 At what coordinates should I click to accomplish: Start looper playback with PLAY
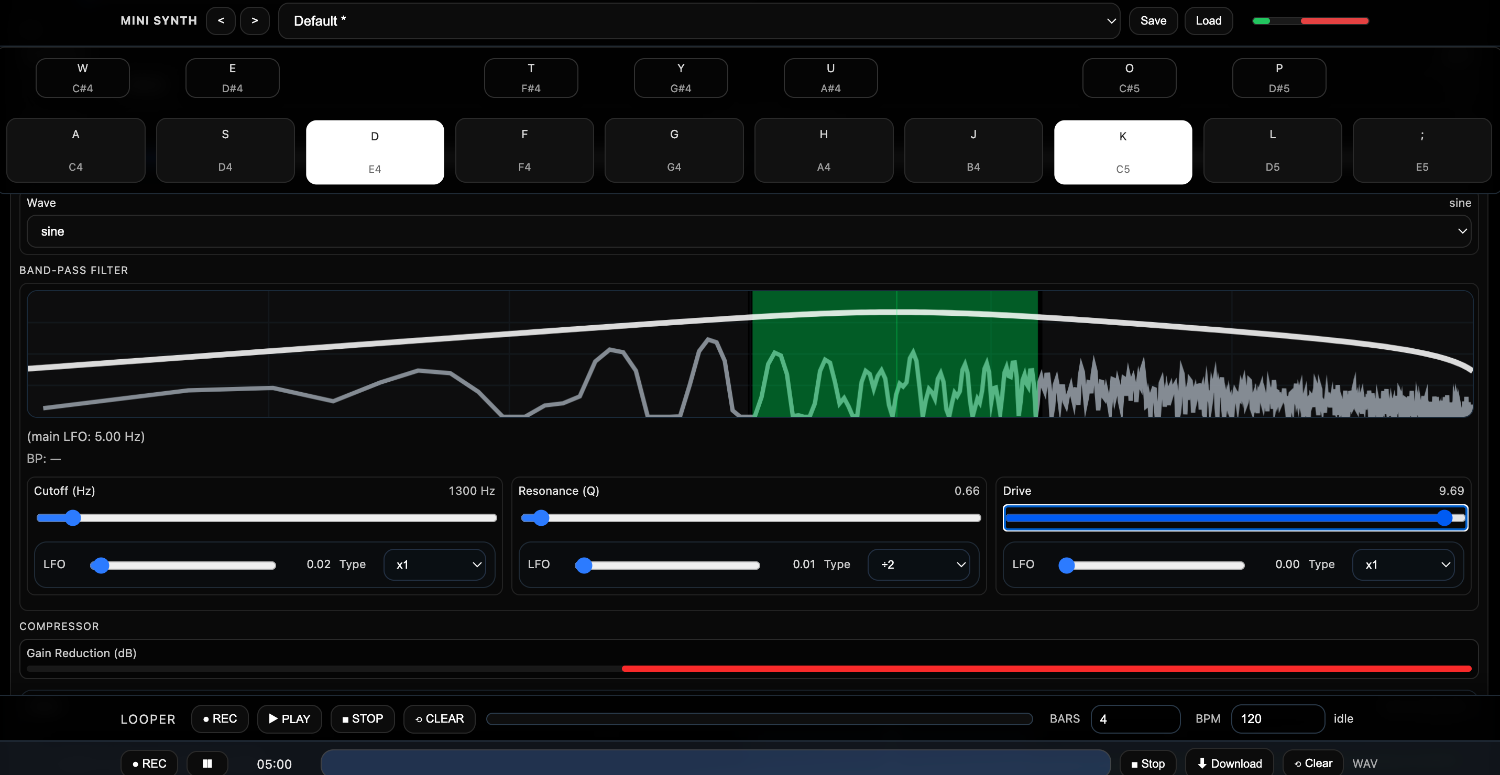pyautogui.click(x=289, y=719)
